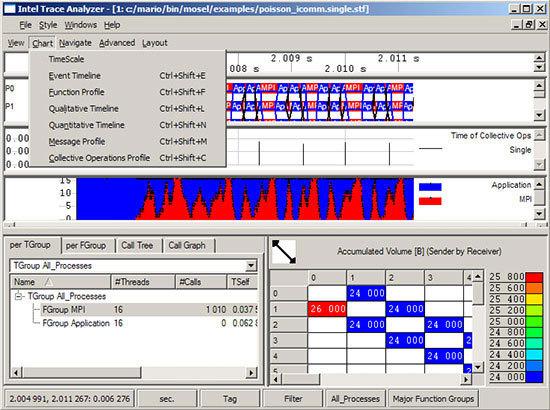Open the TGroup All_Processes dropdown
Image resolution: width=550 pixels, height=410 pixels.
point(251,266)
